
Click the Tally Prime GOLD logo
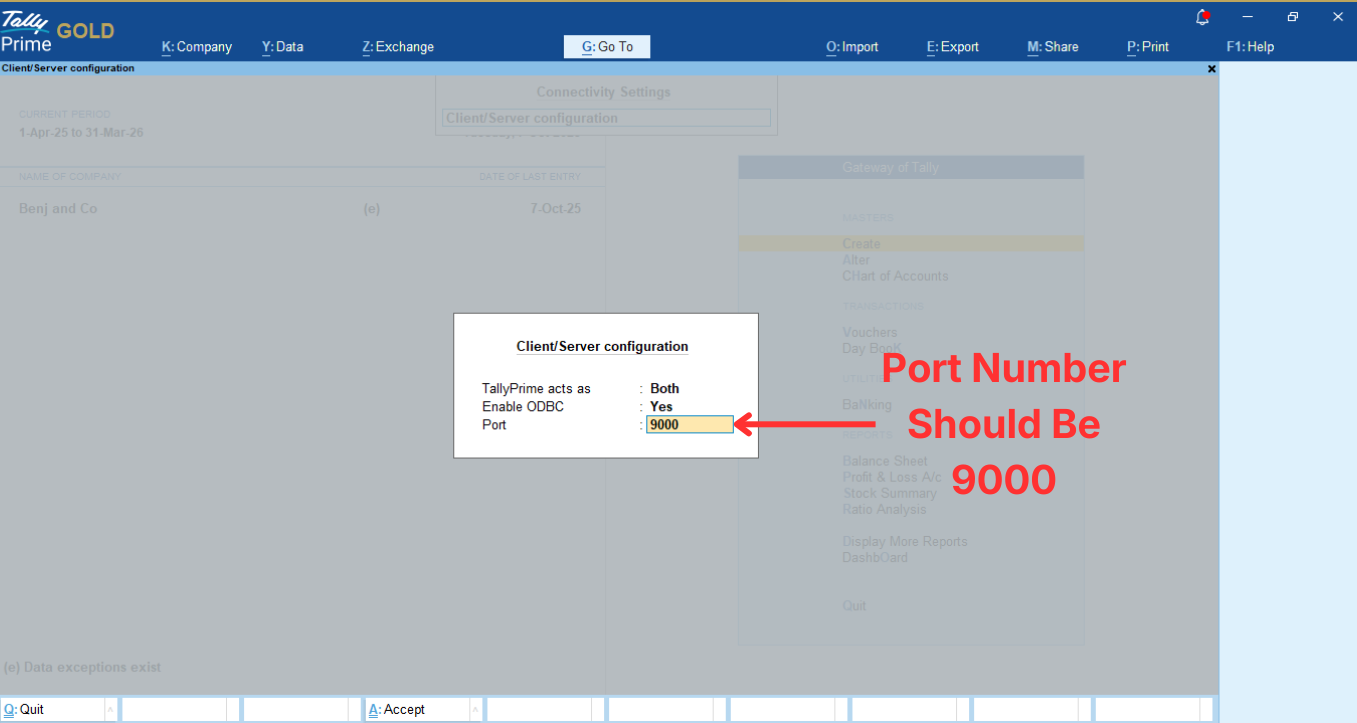tap(57, 30)
